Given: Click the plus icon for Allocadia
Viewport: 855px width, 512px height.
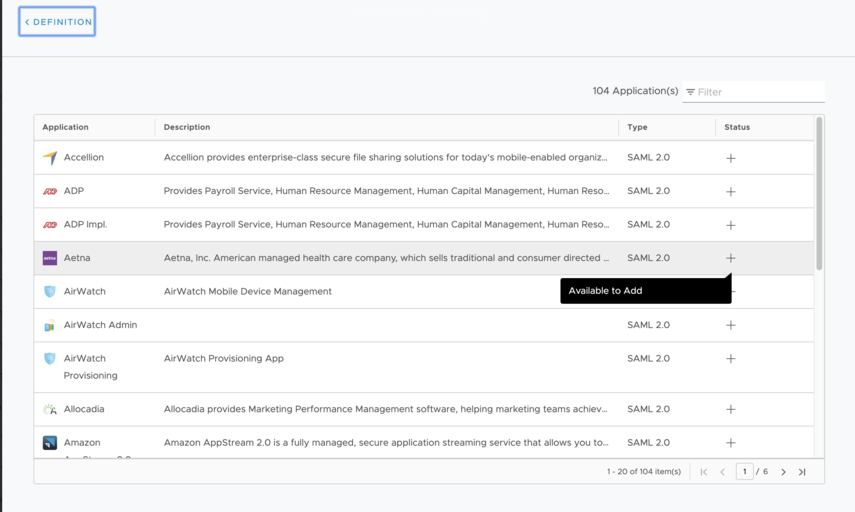Looking at the screenshot, I should coord(730,409).
